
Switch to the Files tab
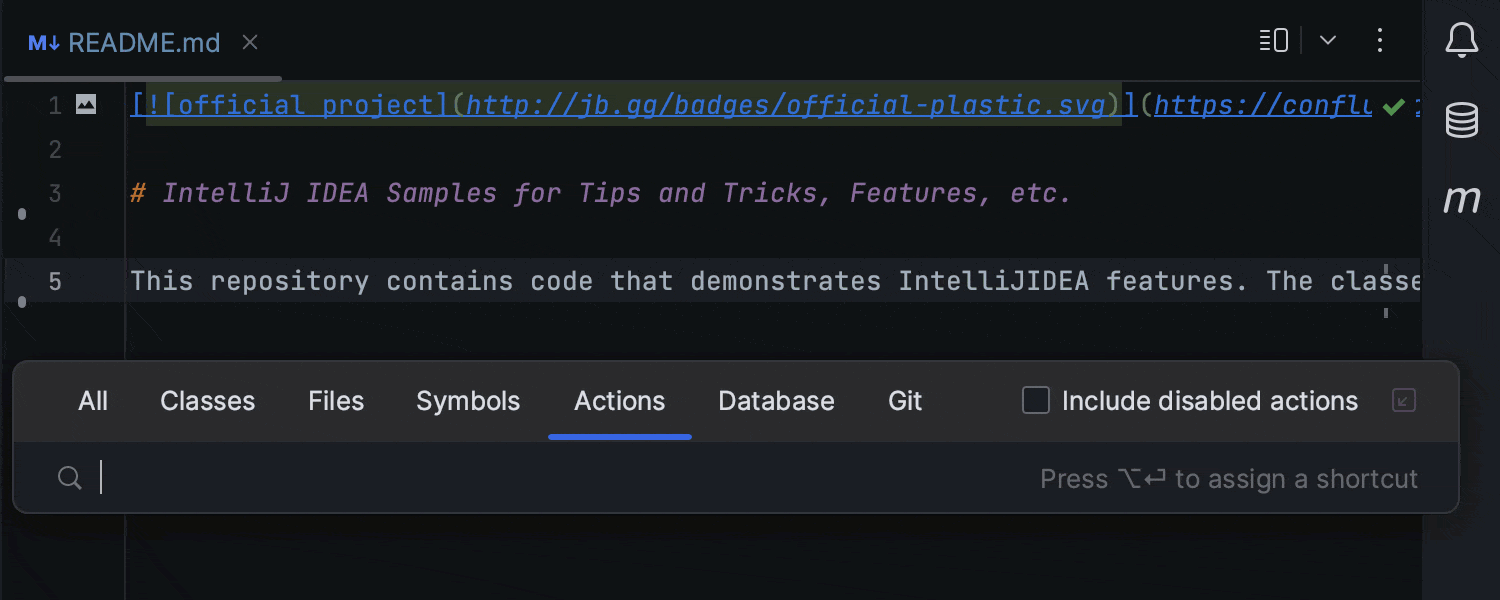[335, 401]
